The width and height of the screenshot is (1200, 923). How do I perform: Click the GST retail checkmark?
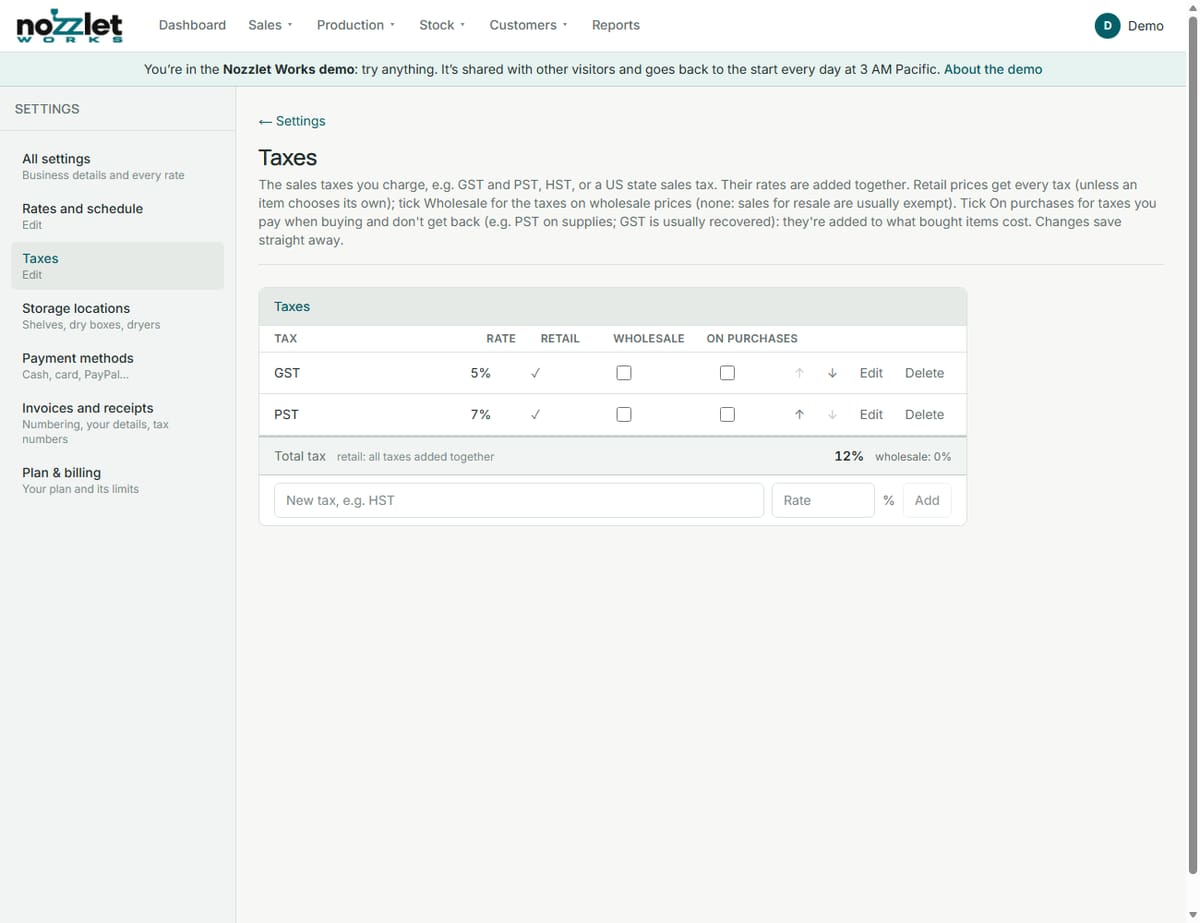536,373
